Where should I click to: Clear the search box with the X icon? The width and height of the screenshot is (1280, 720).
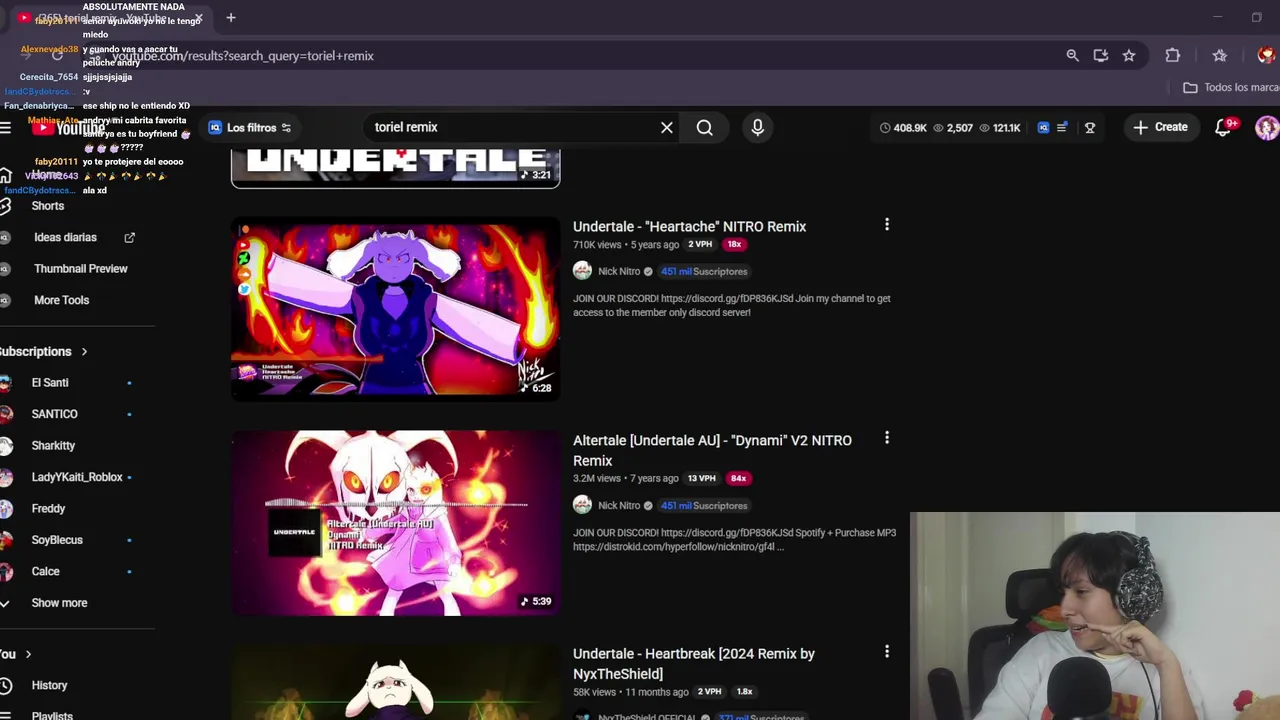coord(667,127)
